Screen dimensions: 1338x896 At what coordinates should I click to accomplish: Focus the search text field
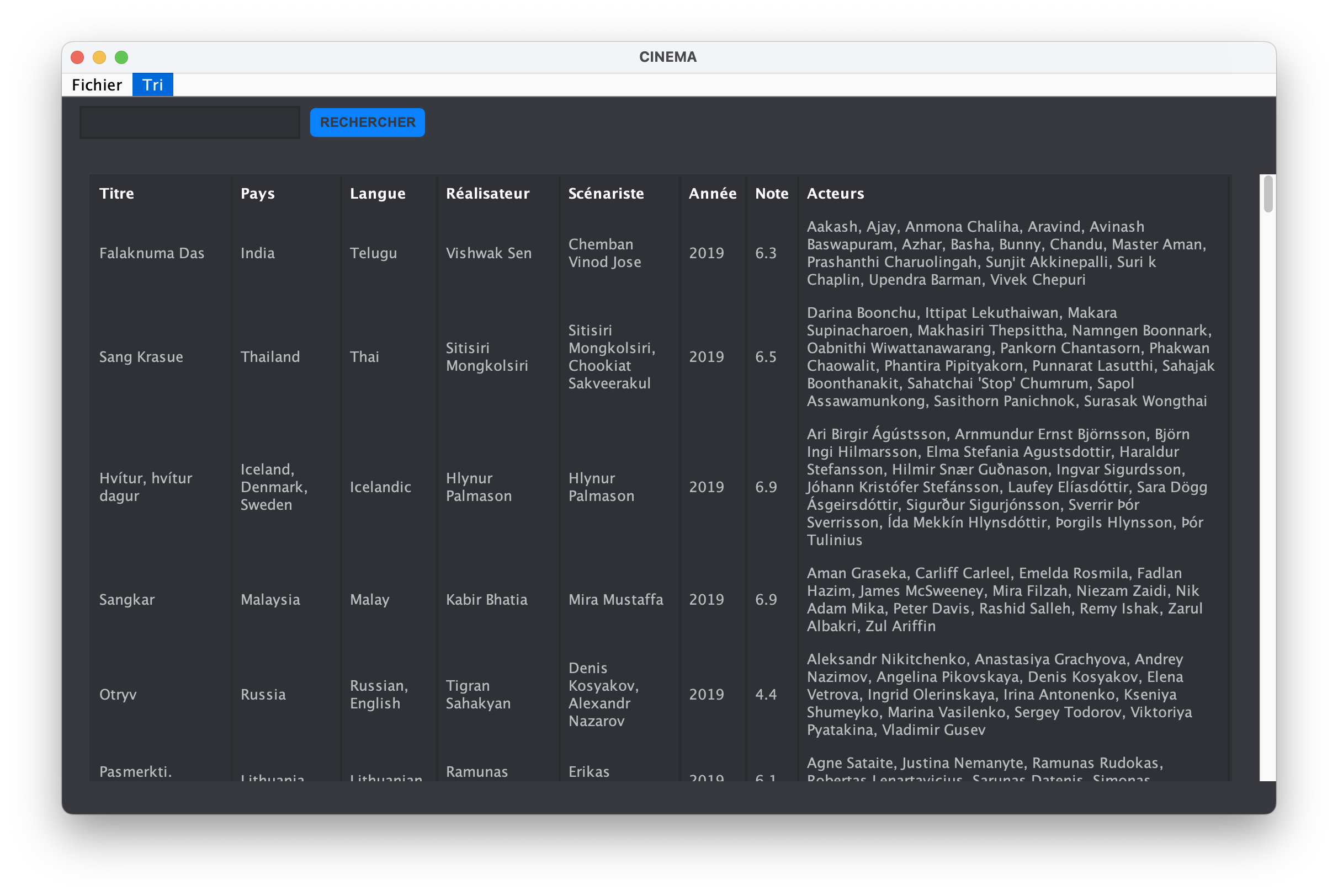click(x=190, y=122)
